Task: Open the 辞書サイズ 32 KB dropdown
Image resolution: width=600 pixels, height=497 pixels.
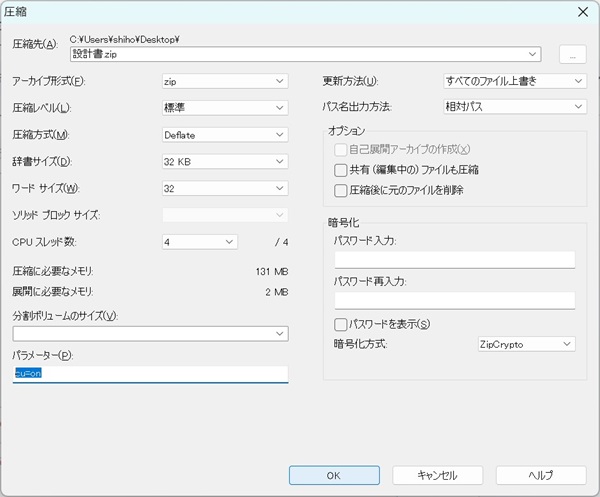Action: tap(225, 161)
